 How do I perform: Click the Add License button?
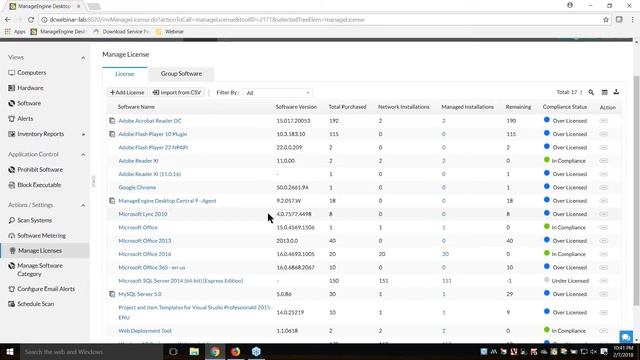(127, 93)
